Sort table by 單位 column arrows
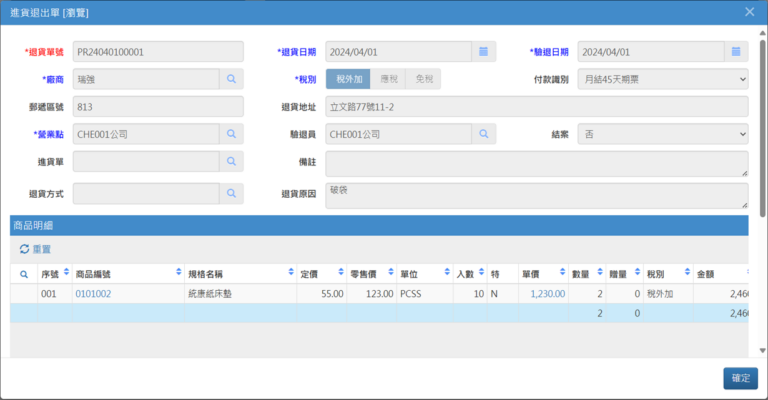The image size is (768, 400). tap(447, 272)
